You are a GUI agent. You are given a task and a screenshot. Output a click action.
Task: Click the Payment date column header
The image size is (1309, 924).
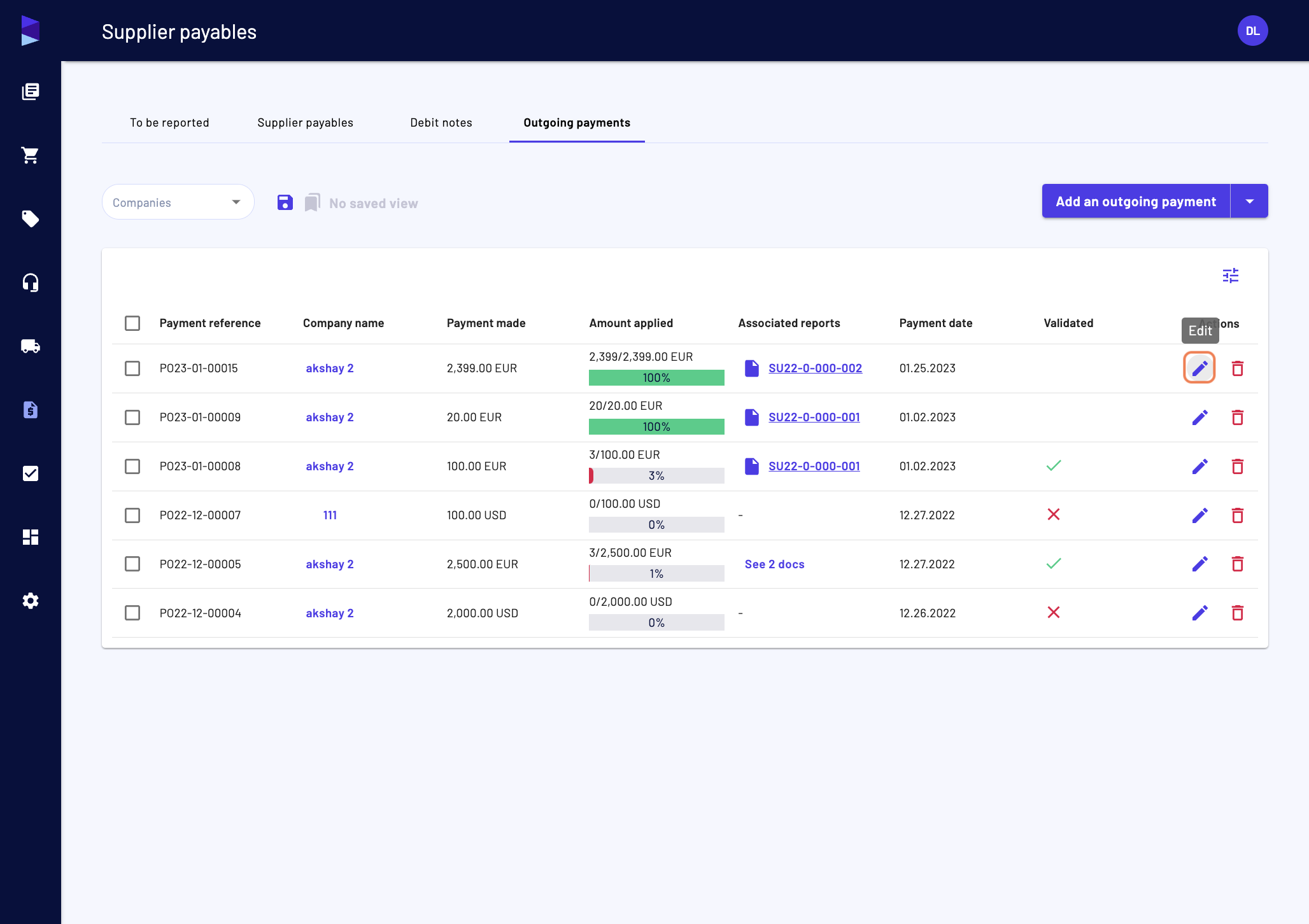[x=935, y=323]
